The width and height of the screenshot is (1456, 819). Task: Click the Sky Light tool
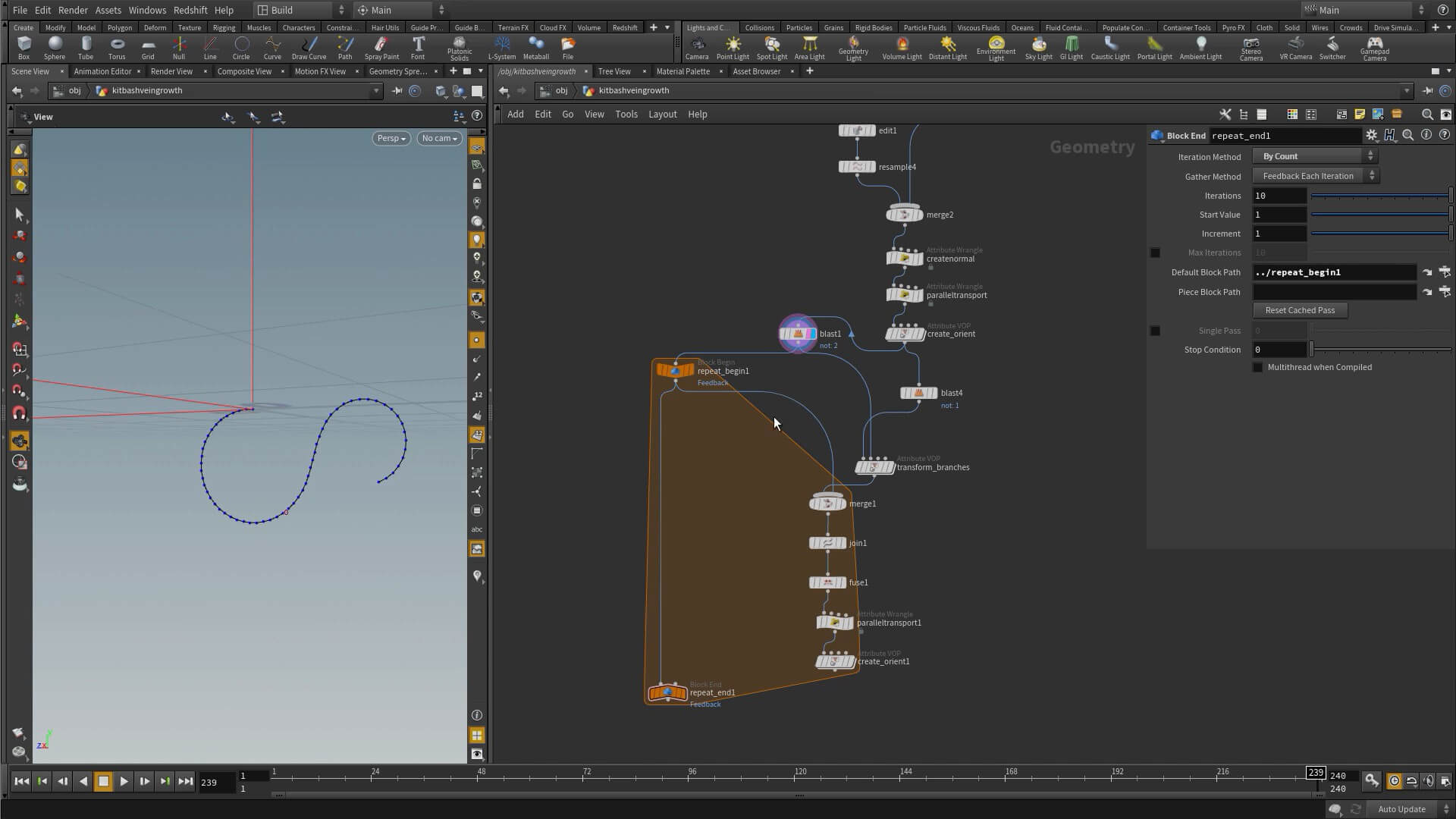tap(1038, 47)
